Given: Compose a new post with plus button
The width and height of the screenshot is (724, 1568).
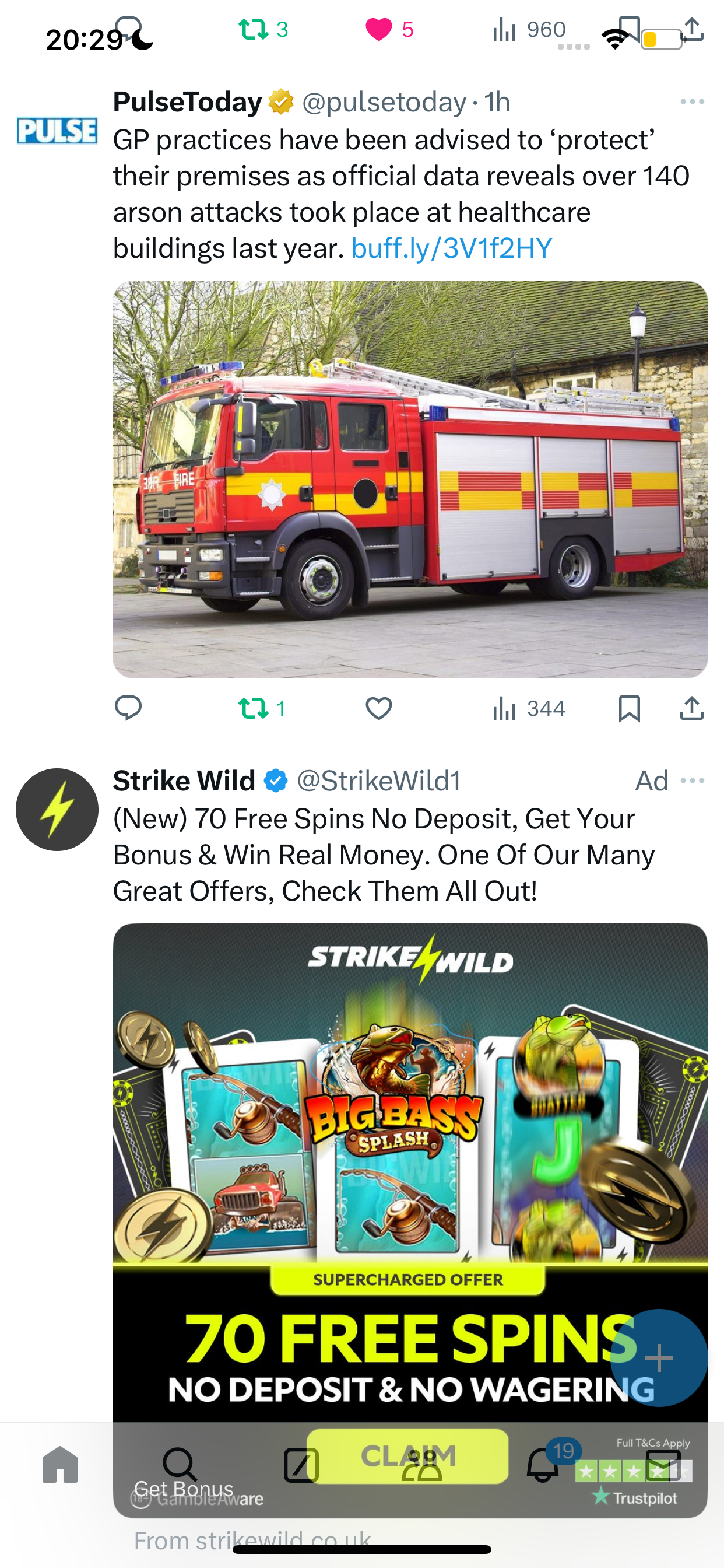Looking at the screenshot, I should (659, 1358).
